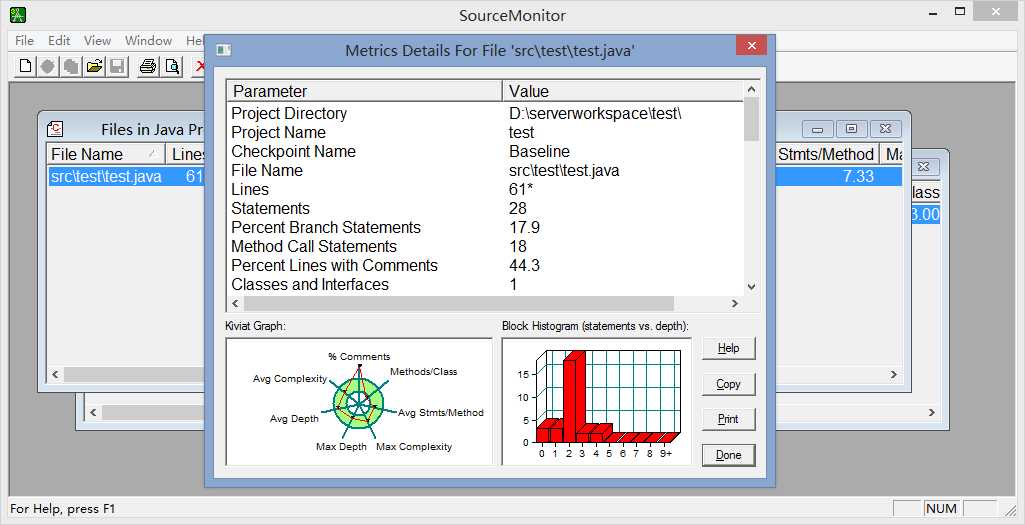Select the File Name parameter in Metrics Details

pos(267,170)
